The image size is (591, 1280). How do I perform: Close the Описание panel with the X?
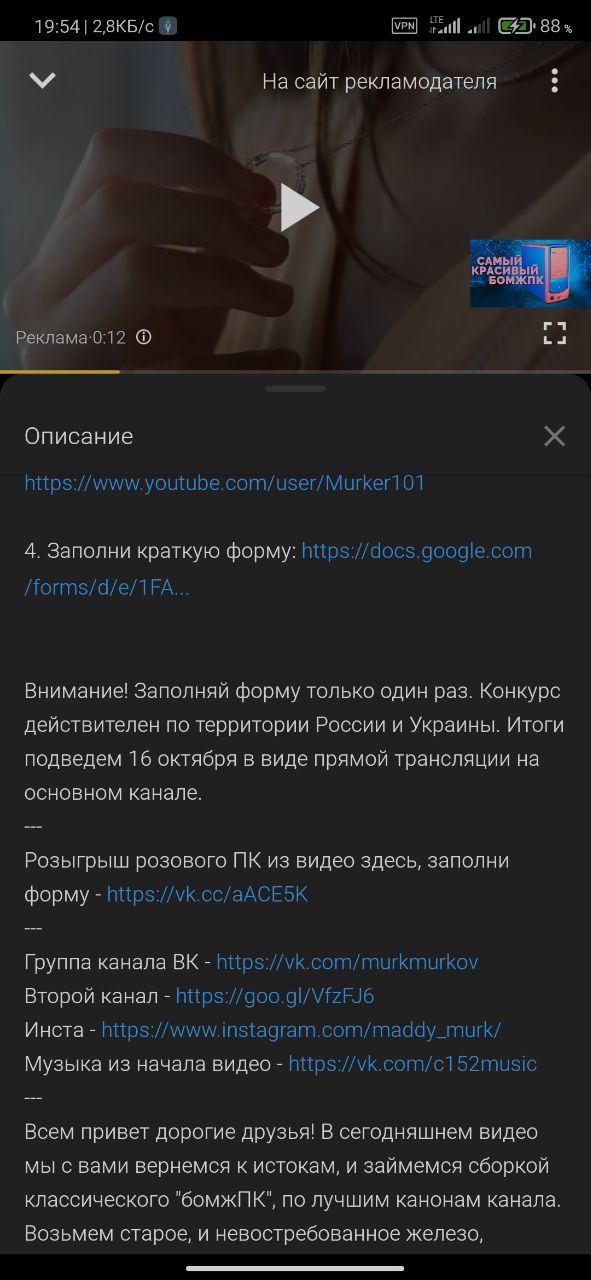554,436
